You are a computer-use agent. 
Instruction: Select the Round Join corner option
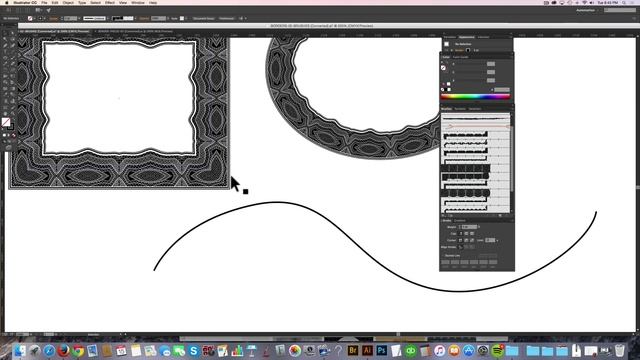[467, 240]
